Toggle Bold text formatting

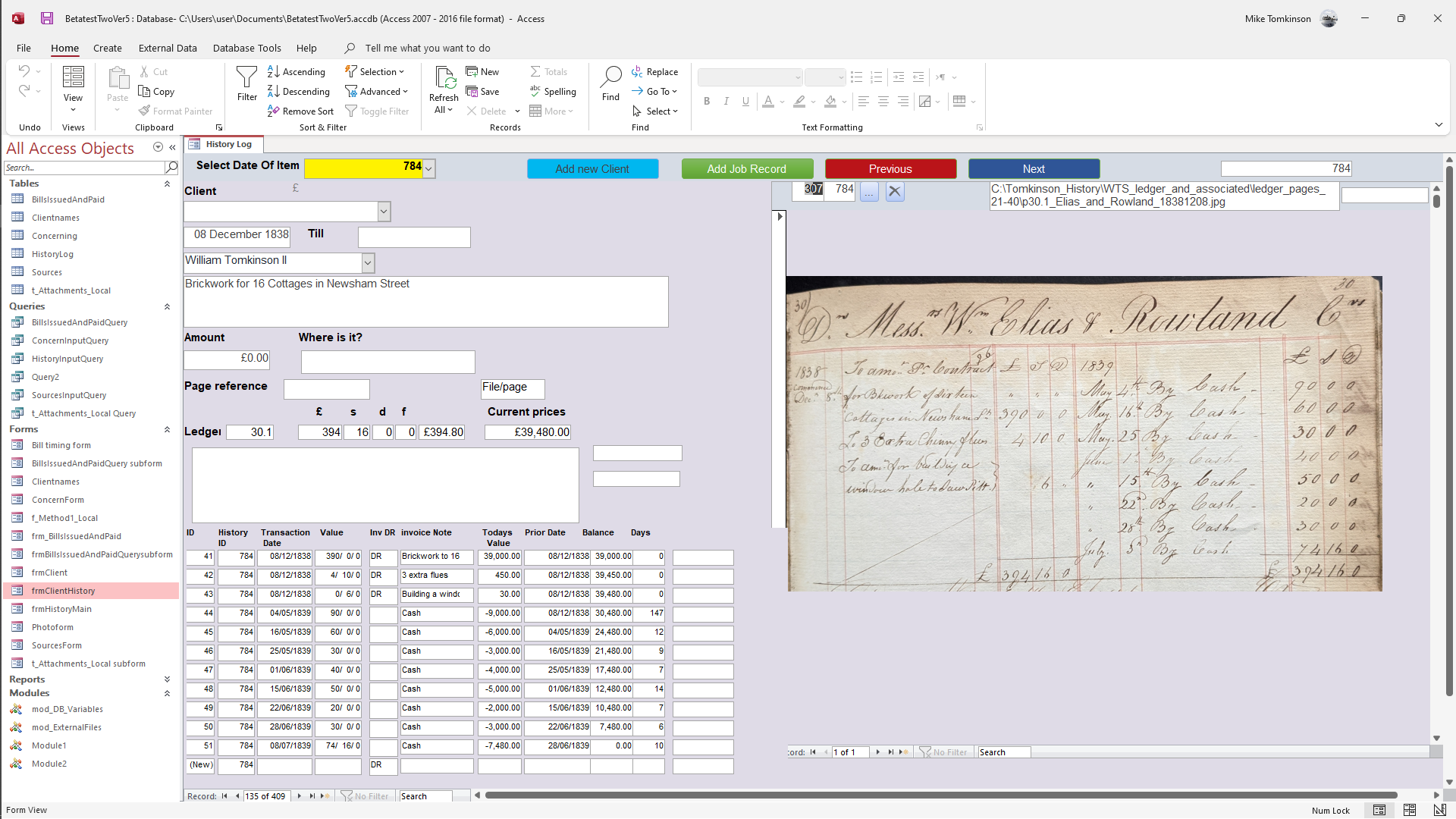coord(707,101)
